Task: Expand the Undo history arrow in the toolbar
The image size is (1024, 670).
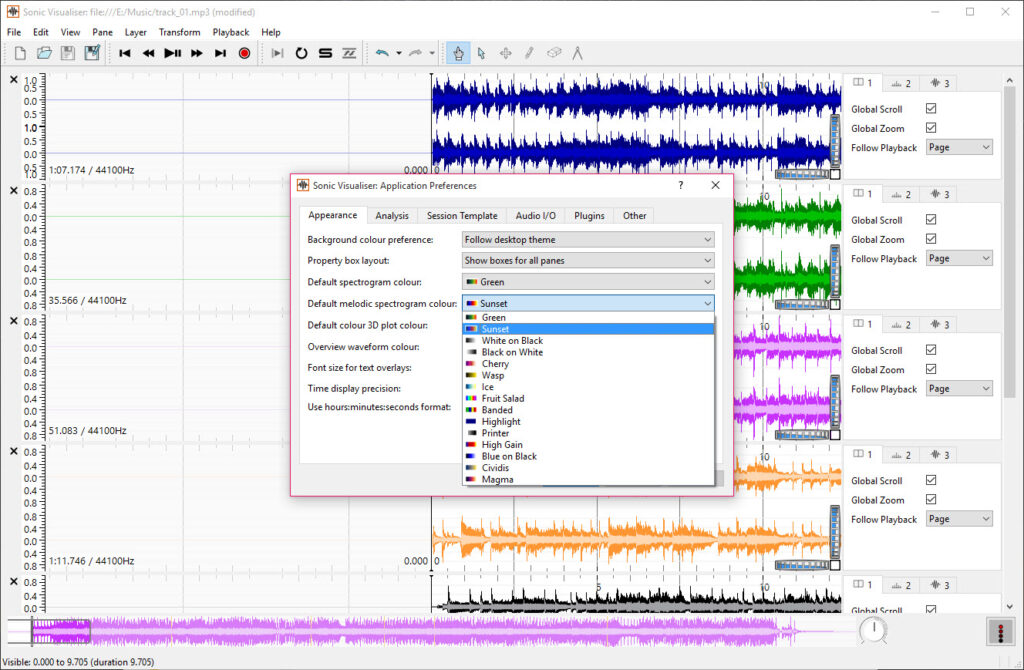Action: point(399,54)
